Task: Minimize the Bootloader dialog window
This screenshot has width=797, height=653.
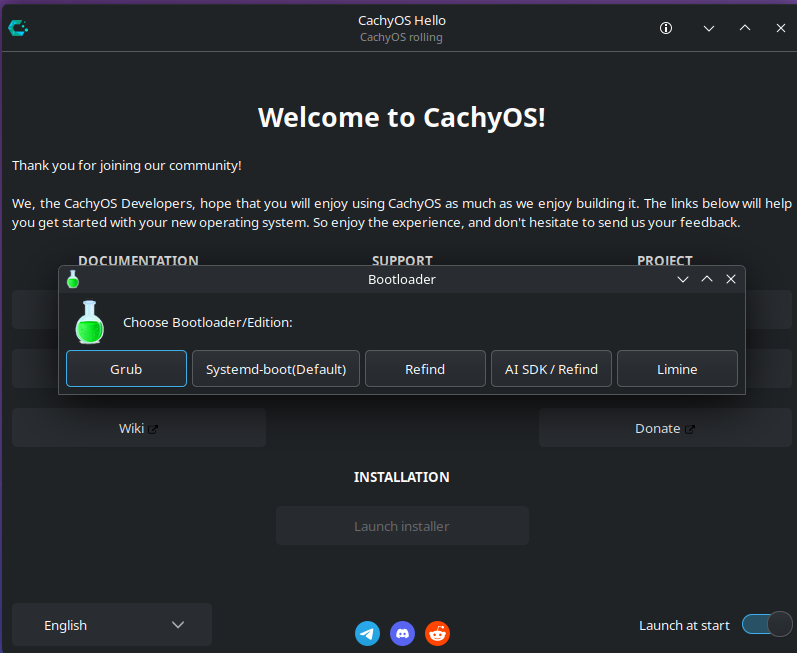Action: [x=683, y=279]
